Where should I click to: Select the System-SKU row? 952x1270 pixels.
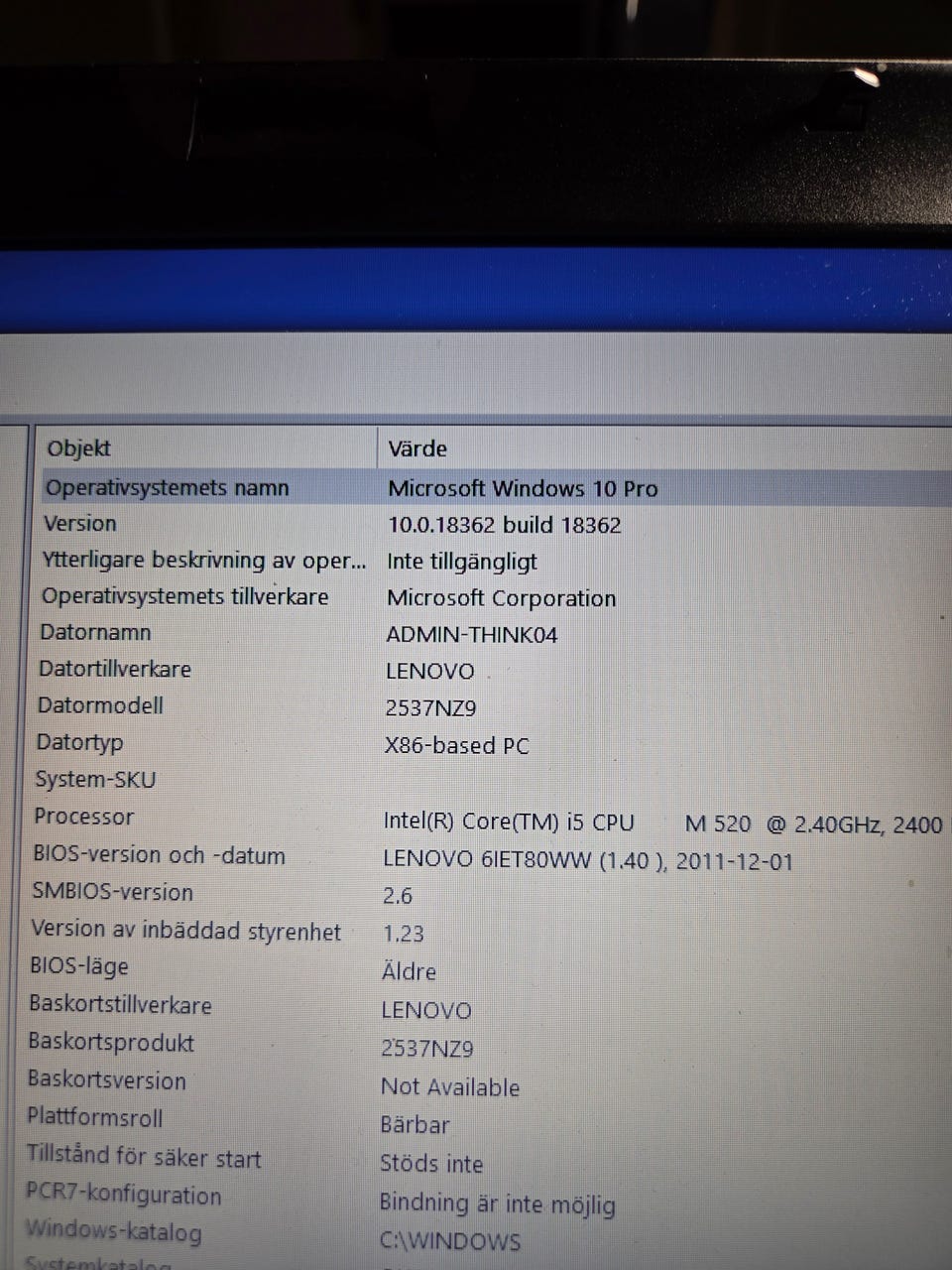pyautogui.click(x=95, y=779)
